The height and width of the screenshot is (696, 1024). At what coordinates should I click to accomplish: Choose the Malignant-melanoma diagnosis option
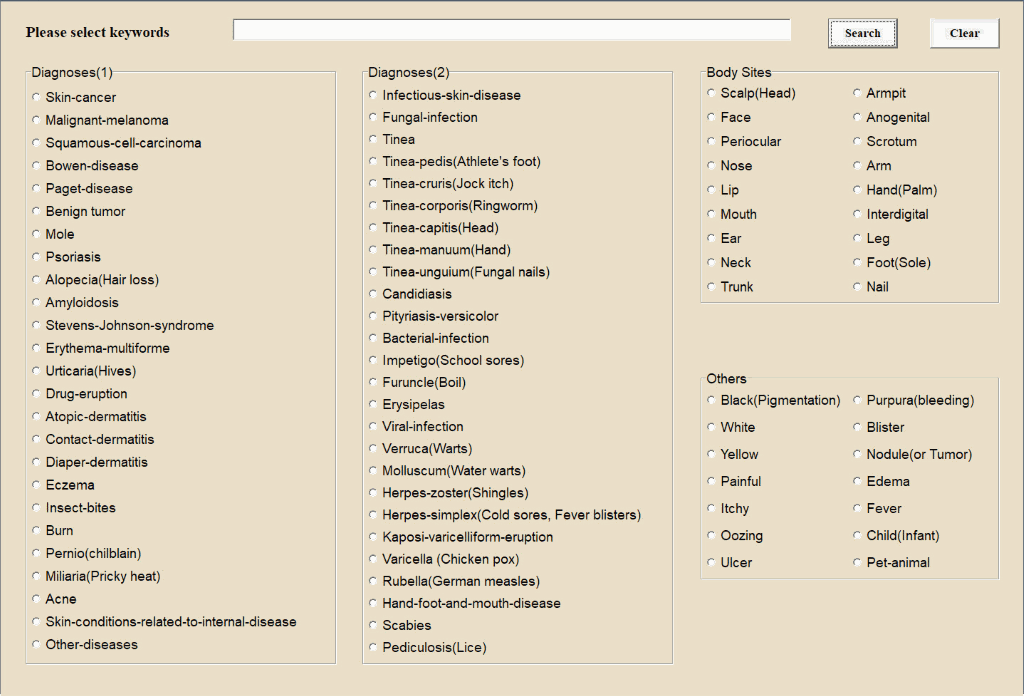tap(37, 120)
